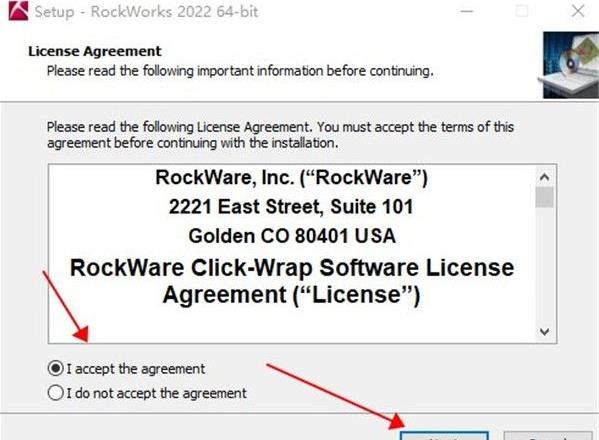The height and width of the screenshot is (440, 599).
Task: Click the 'Golden CO 80401 USA' address line
Action: point(292,236)
